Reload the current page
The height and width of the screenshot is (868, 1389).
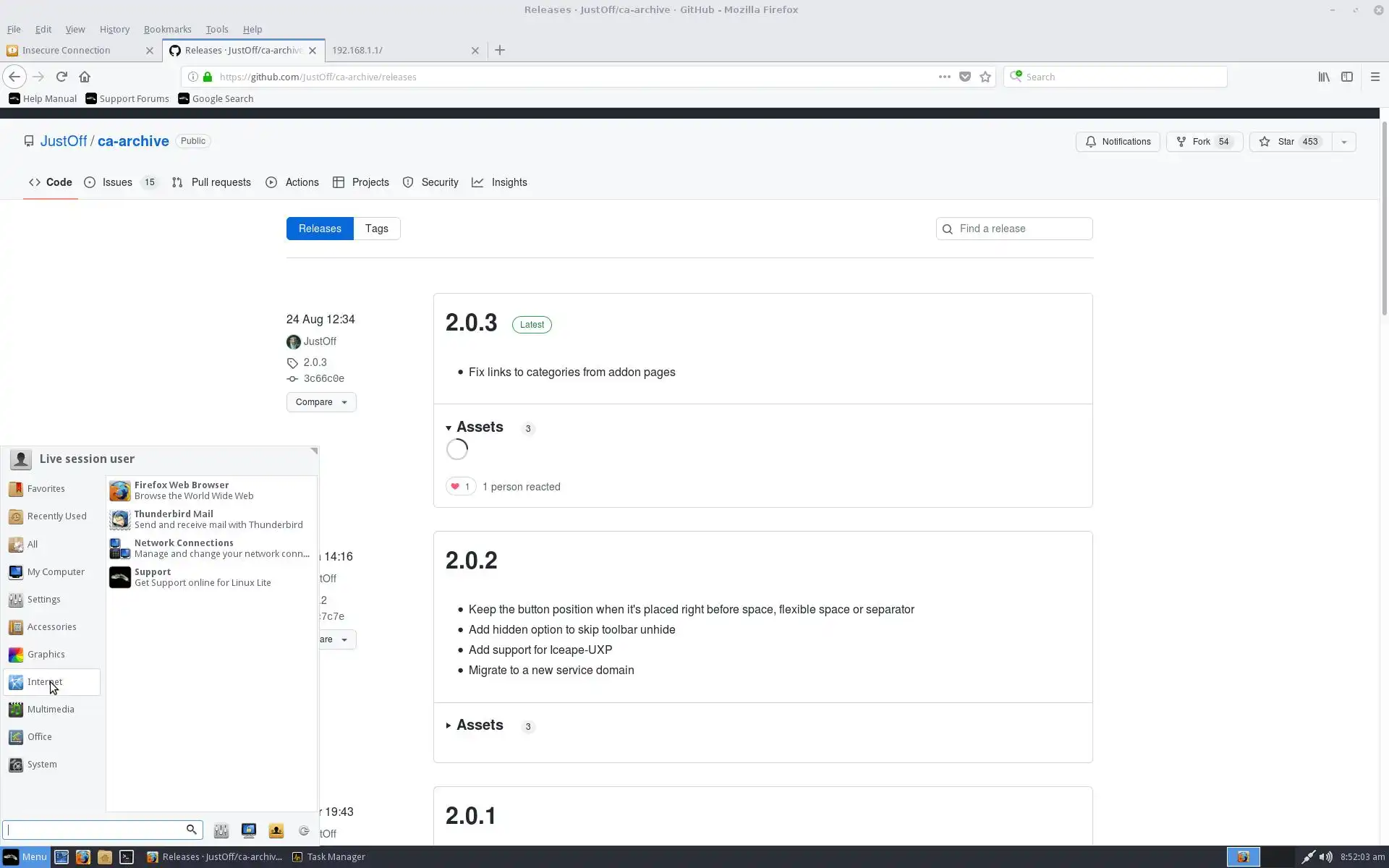tap(61, 77)
